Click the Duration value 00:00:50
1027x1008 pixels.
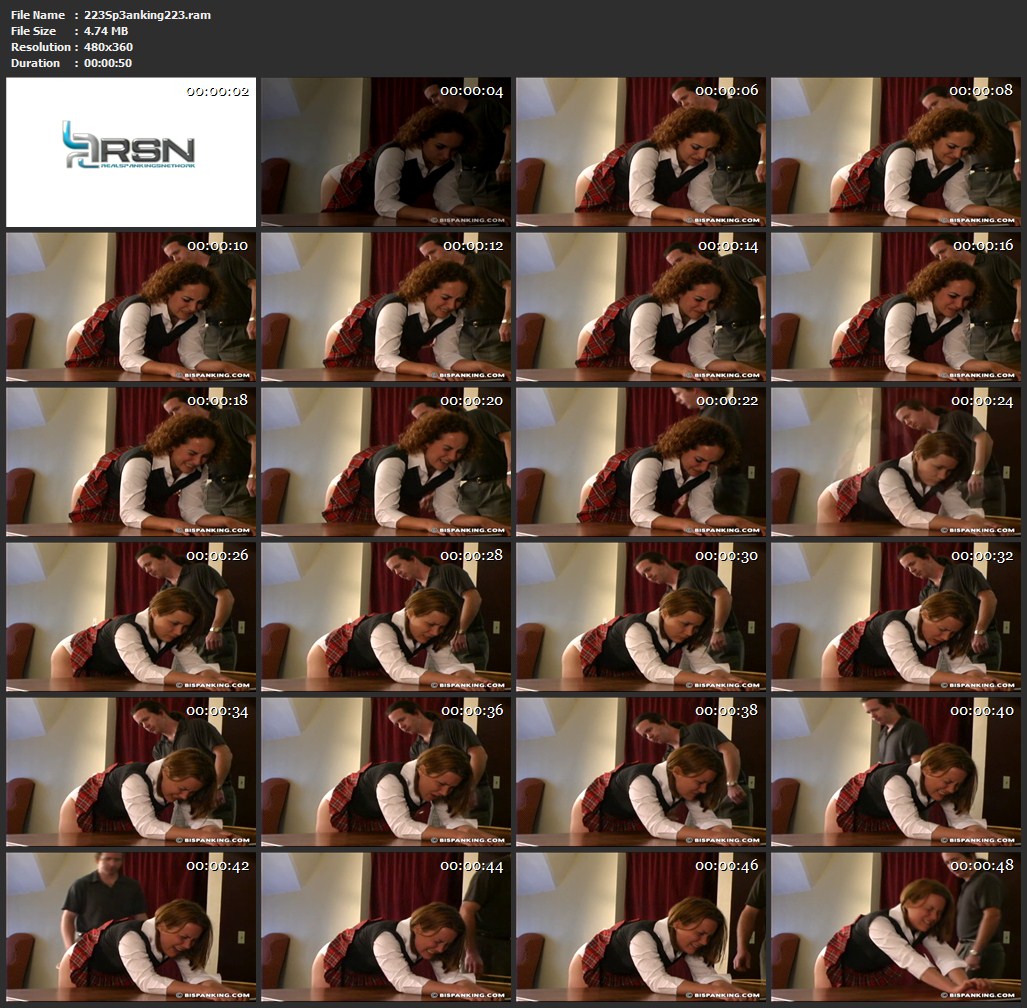pyautogui.click(x=108, y=63)
